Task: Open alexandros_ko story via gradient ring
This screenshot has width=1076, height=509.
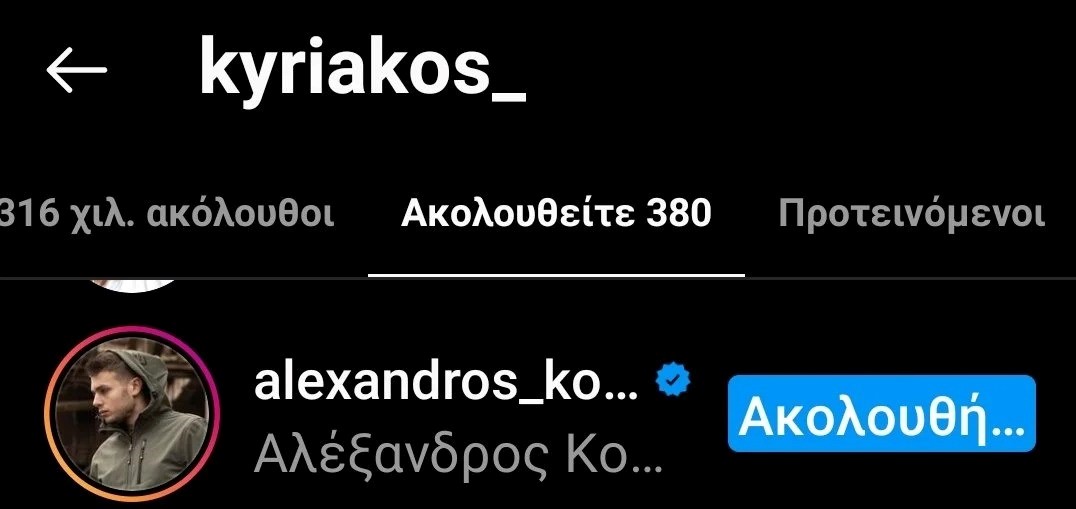Action: [132, 413]
